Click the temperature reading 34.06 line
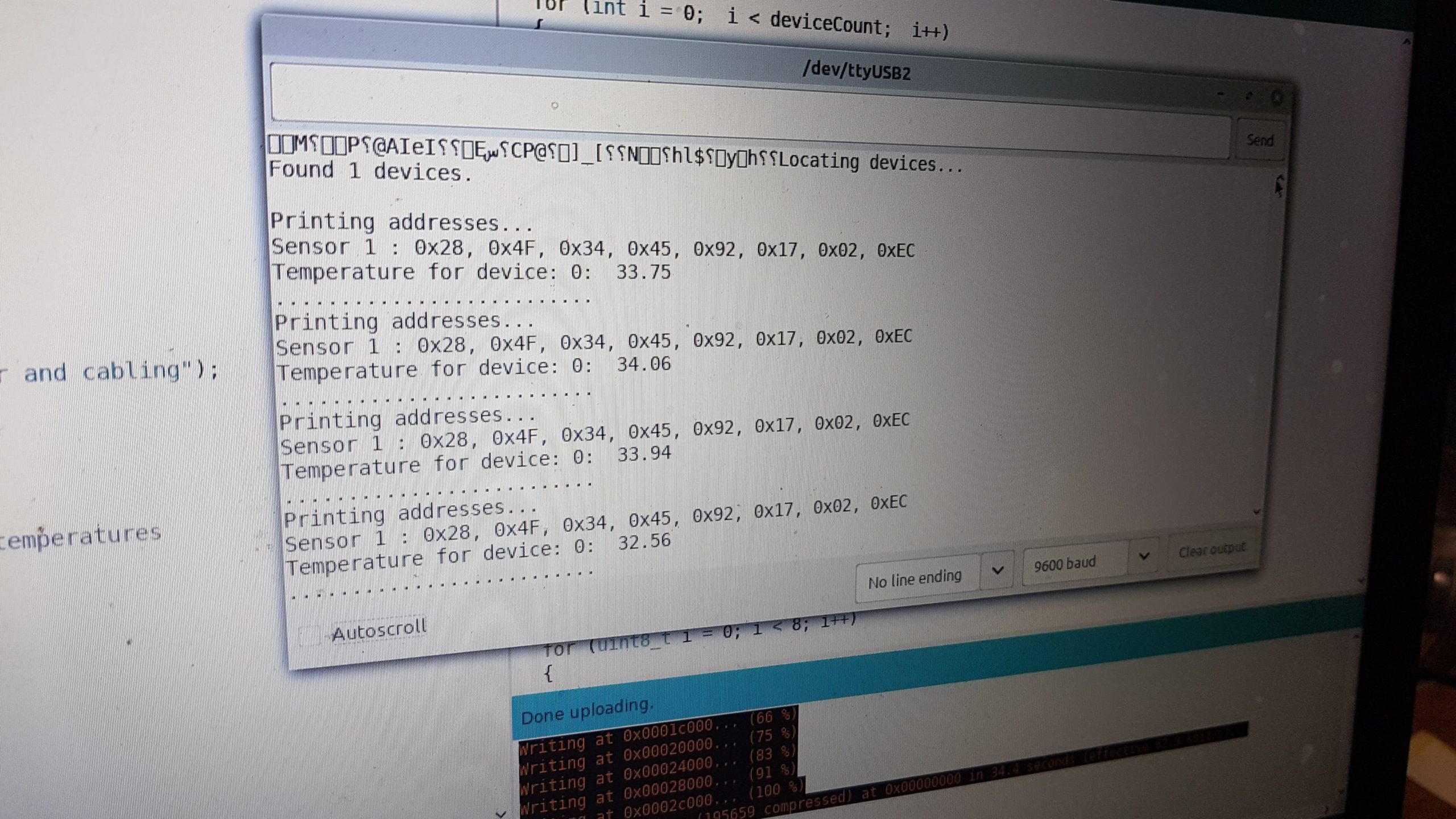 pyautogui.click(x=474, y=368)
